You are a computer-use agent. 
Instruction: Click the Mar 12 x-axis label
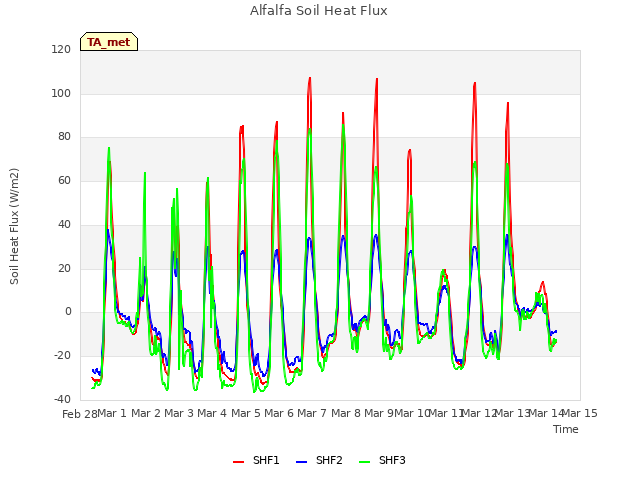(x=479, y=413)
